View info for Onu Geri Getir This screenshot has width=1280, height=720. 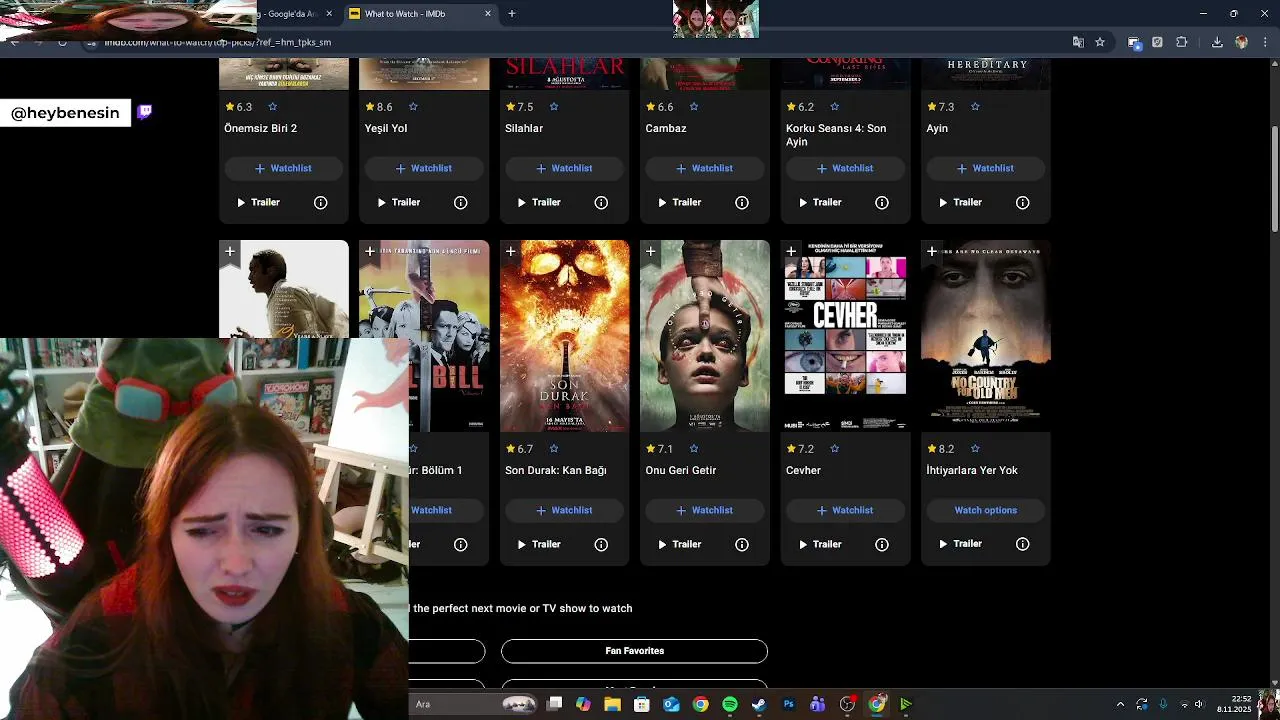742,544
